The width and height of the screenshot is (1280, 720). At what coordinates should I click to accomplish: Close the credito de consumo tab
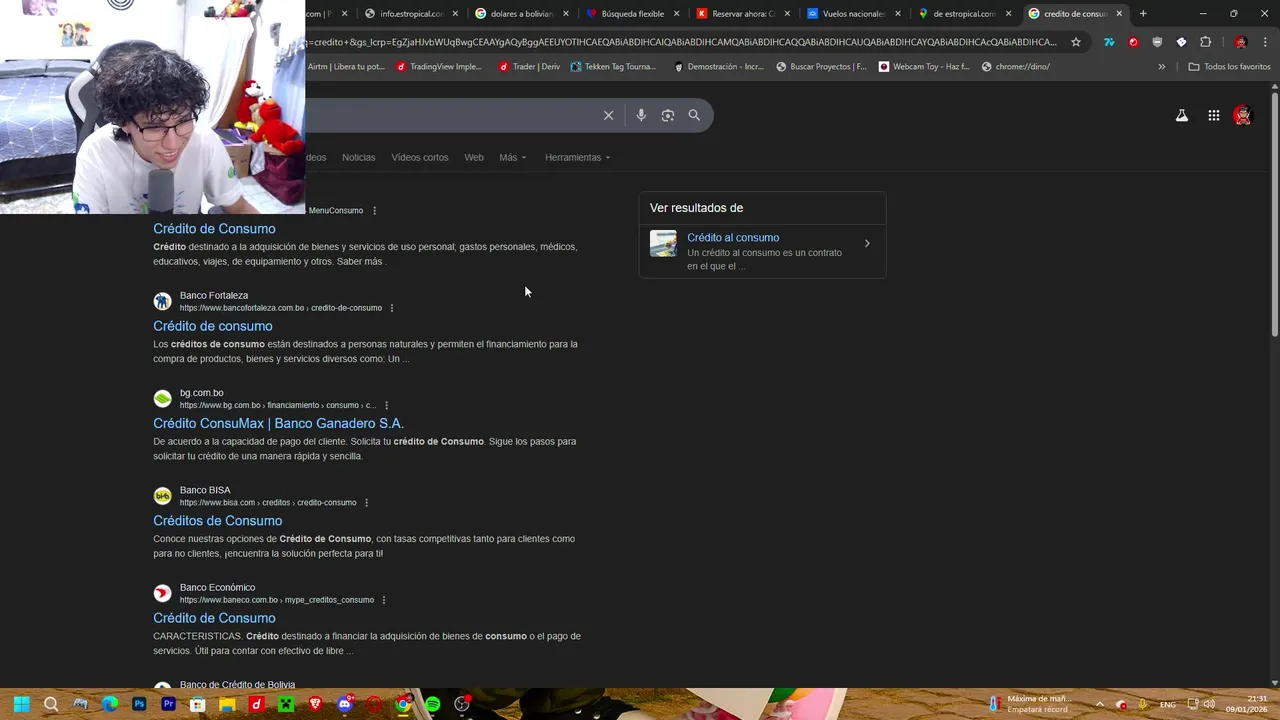[1120, 14]
